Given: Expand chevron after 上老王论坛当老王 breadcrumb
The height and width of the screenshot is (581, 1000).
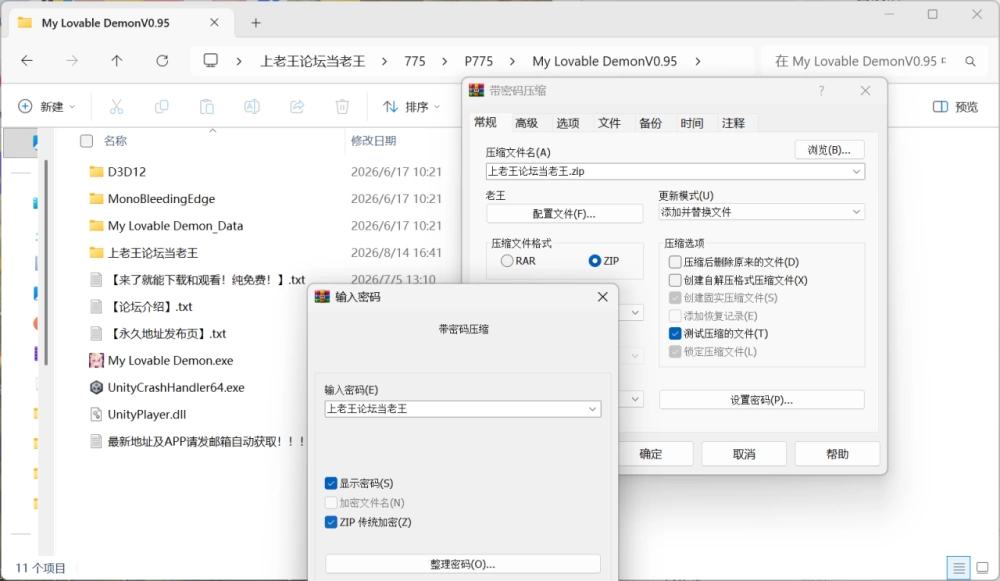Looking at the screenshot, I should coord(384,61).
